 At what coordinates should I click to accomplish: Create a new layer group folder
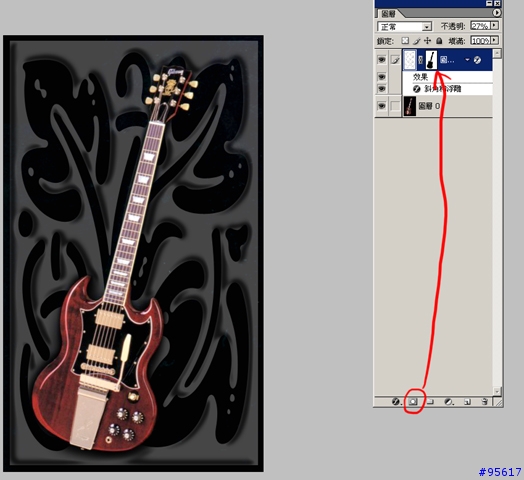pos(430,401)
